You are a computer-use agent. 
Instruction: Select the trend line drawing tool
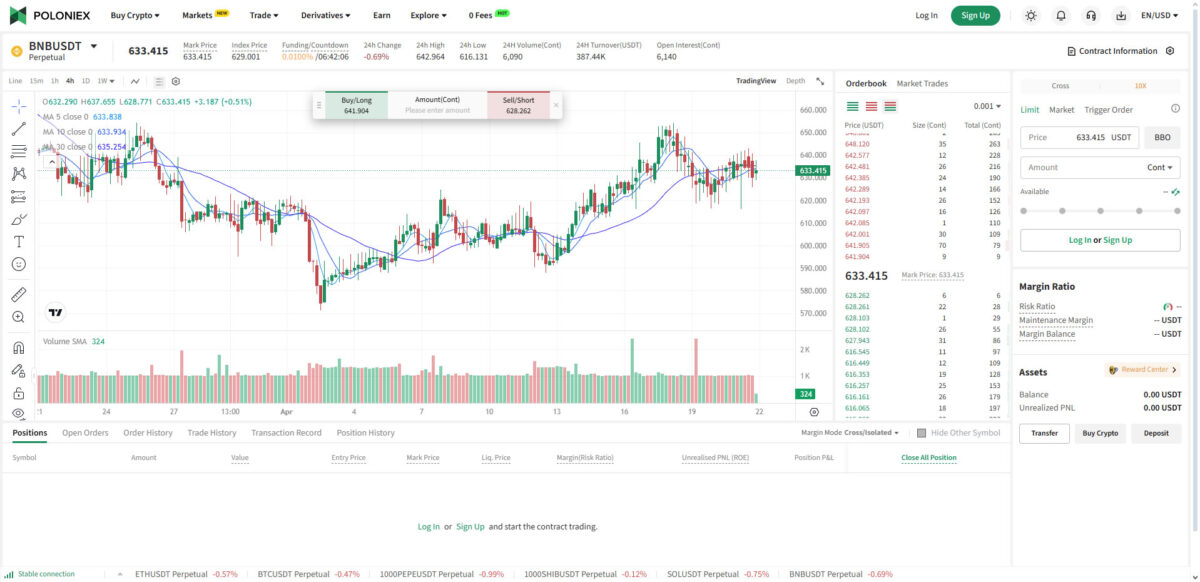(x=18, y=129)
